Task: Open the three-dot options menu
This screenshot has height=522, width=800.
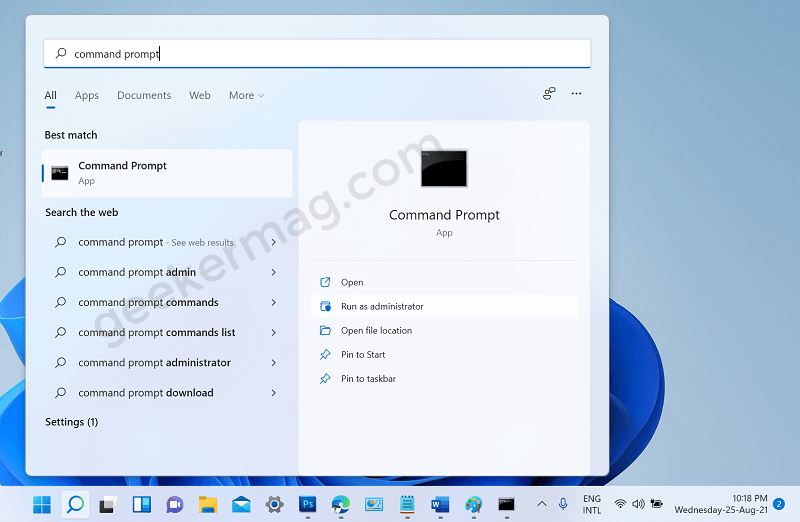Action: (x=576, y=93)
